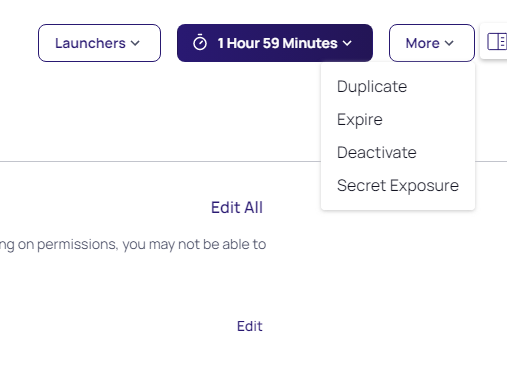Click the chevron arrow on the More button
Viewport: 507px width, 366px height.
449,43
